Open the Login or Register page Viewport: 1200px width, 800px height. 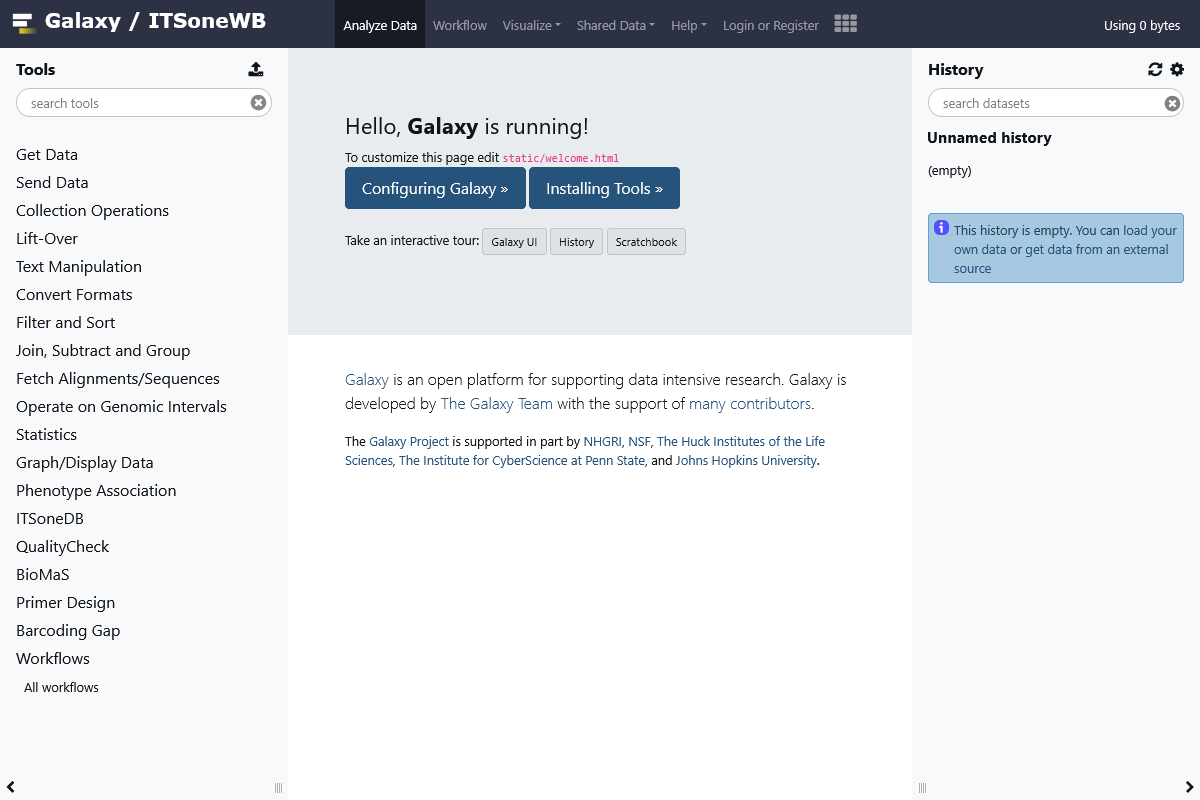pos(770,25)
